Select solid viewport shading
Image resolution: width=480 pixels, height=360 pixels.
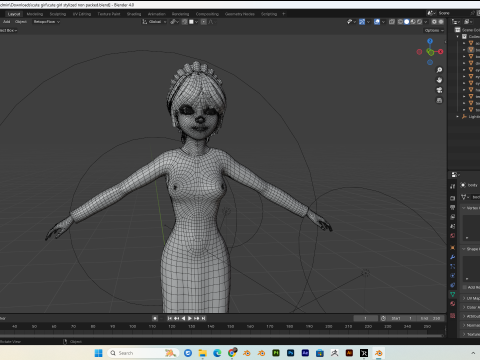406,22
